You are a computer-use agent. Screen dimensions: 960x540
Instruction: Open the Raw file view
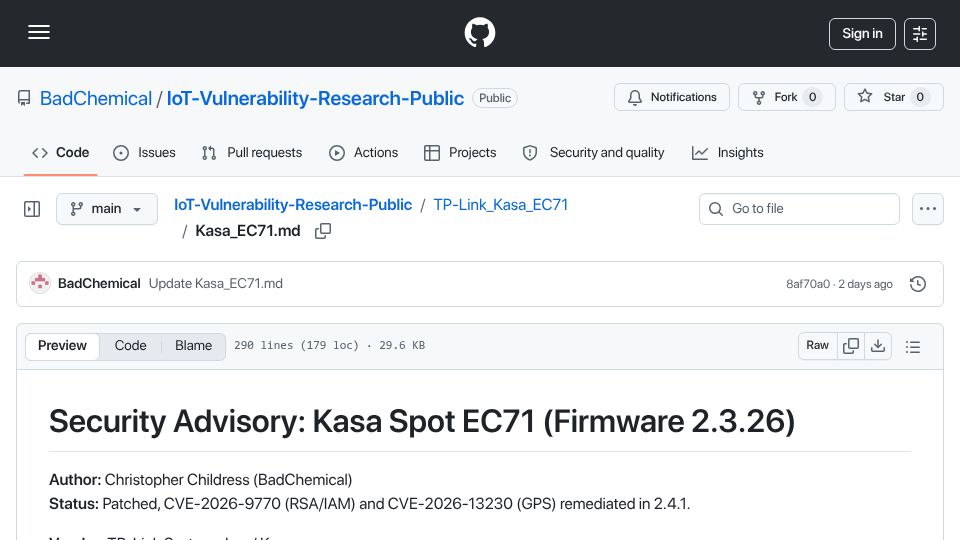[817, 346]
